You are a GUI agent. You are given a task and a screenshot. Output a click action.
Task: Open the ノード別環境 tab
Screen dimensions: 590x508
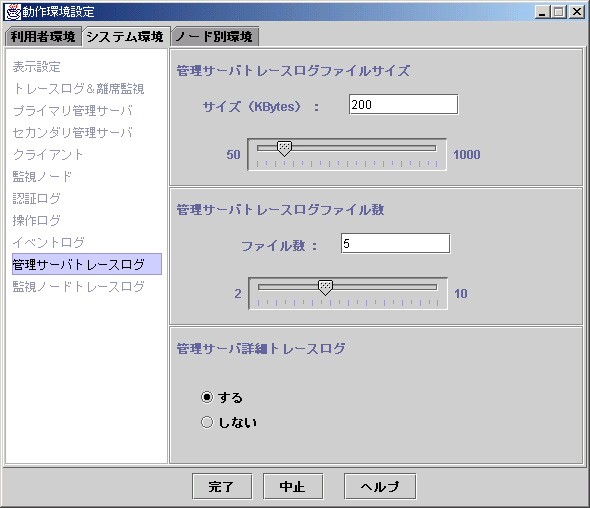tap(214, 37)
